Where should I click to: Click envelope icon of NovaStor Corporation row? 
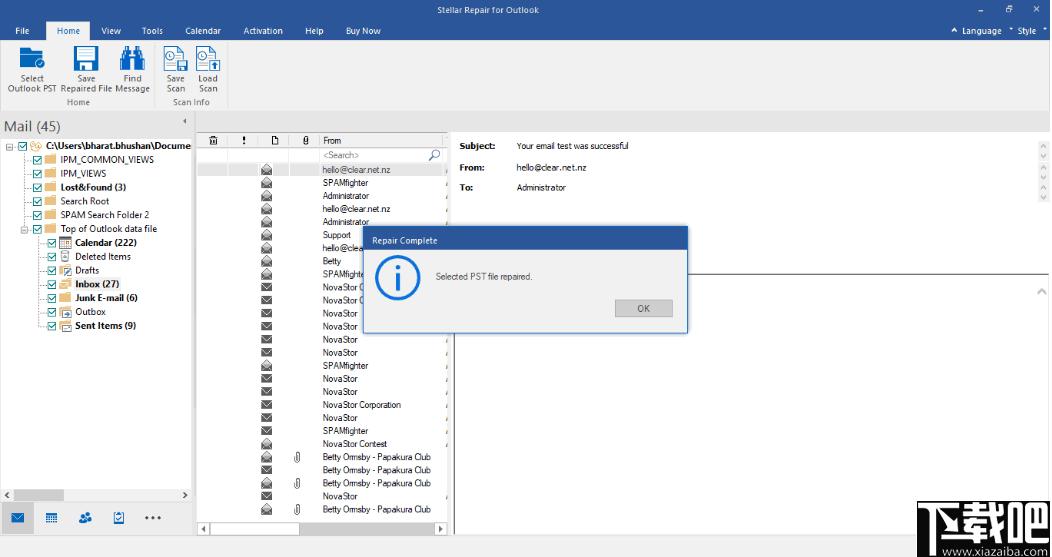pos(266,405)
